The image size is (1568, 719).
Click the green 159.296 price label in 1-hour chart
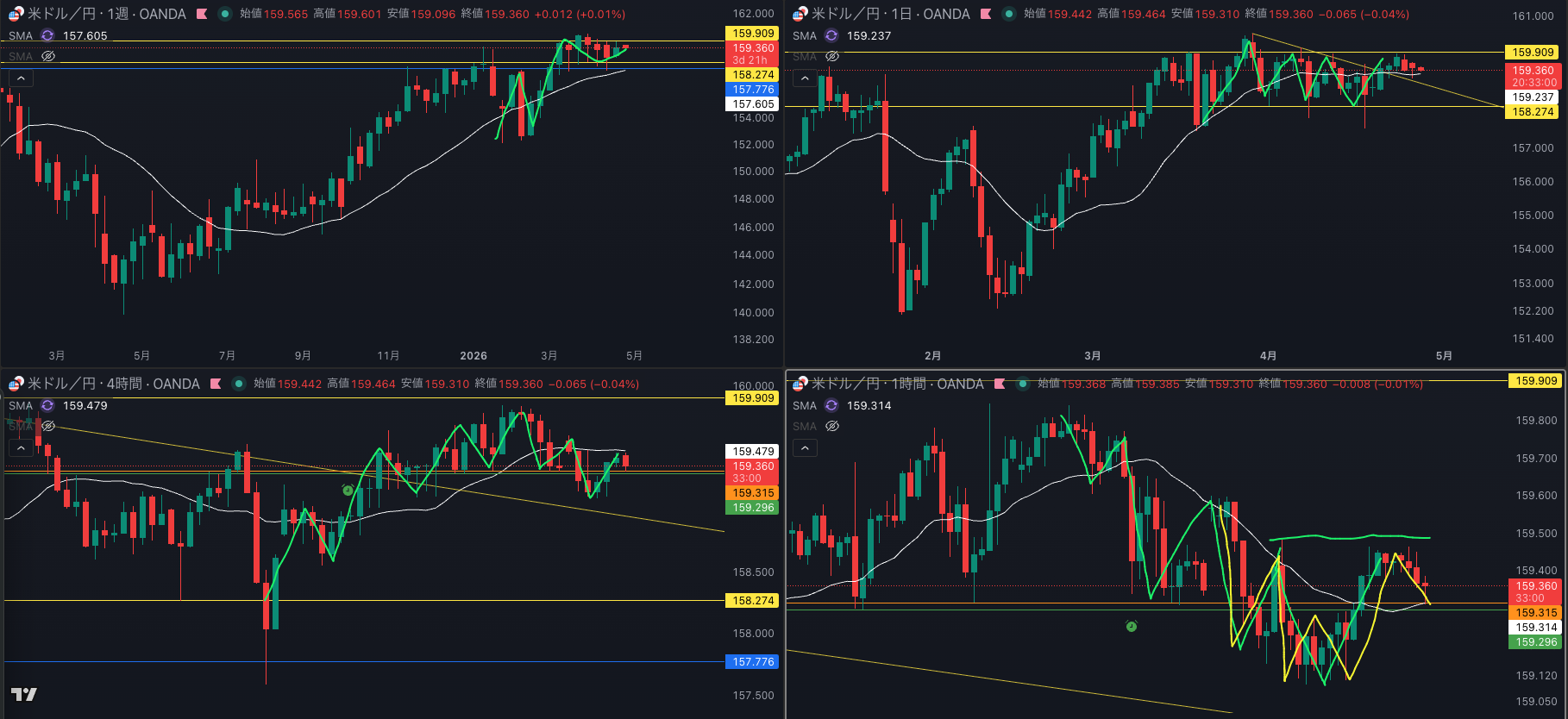tap(1536, 642)
